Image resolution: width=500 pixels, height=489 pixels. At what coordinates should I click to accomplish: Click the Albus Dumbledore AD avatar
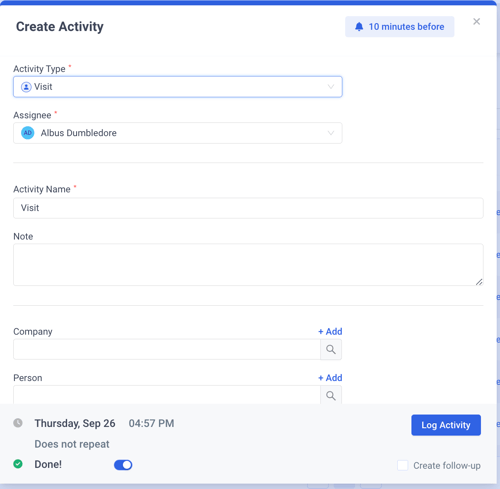(28, 133)
